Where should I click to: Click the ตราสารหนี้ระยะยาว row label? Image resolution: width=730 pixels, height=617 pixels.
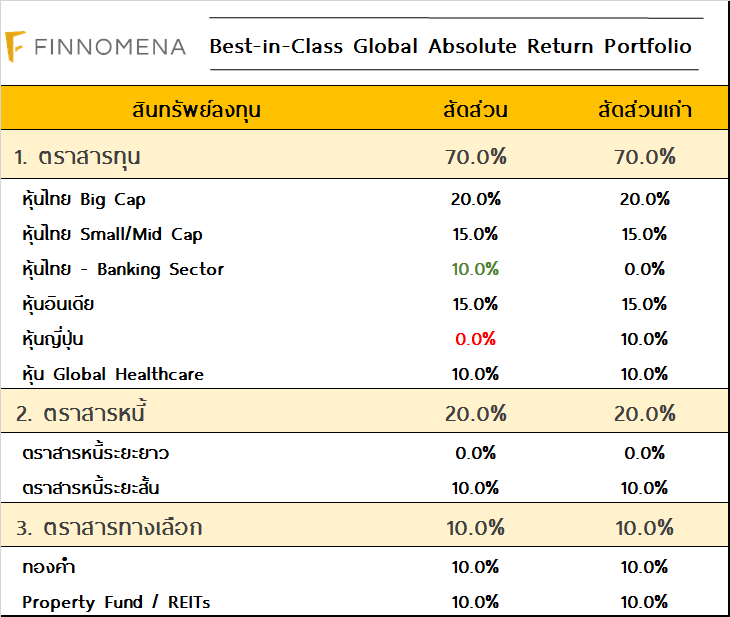click(95, 453)
